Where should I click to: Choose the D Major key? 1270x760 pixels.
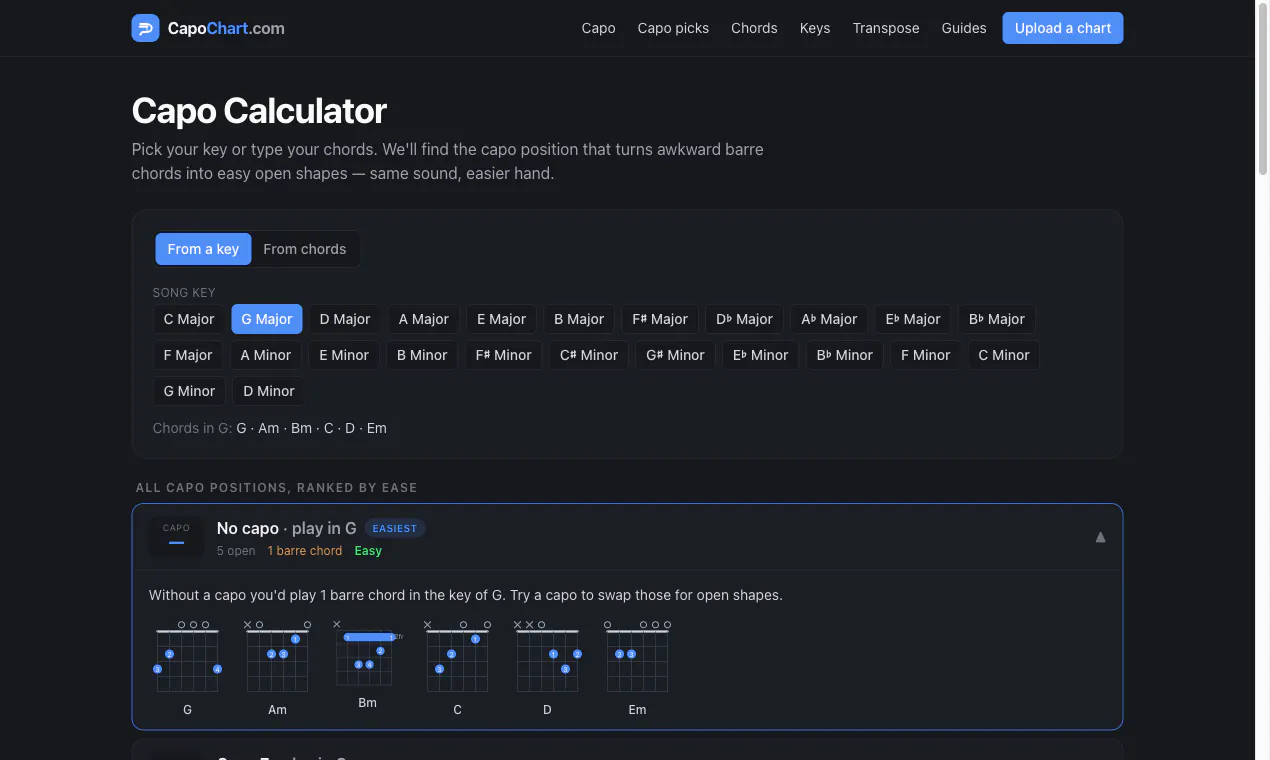coord(345,319)
